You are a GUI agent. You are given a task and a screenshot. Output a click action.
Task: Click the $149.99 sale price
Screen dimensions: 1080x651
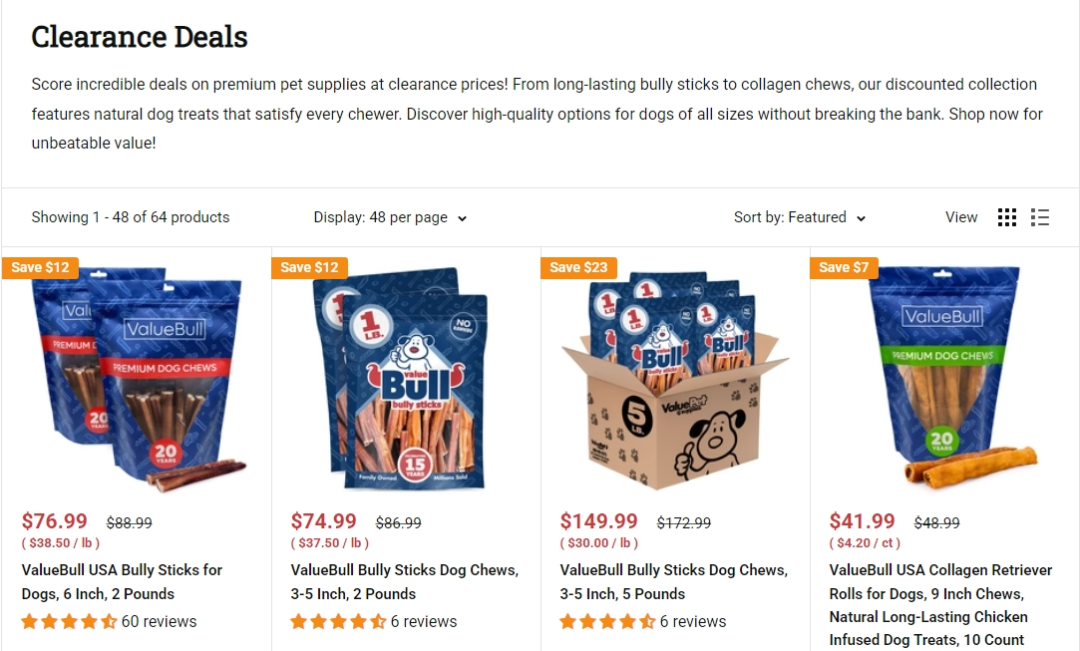(599, 521)
